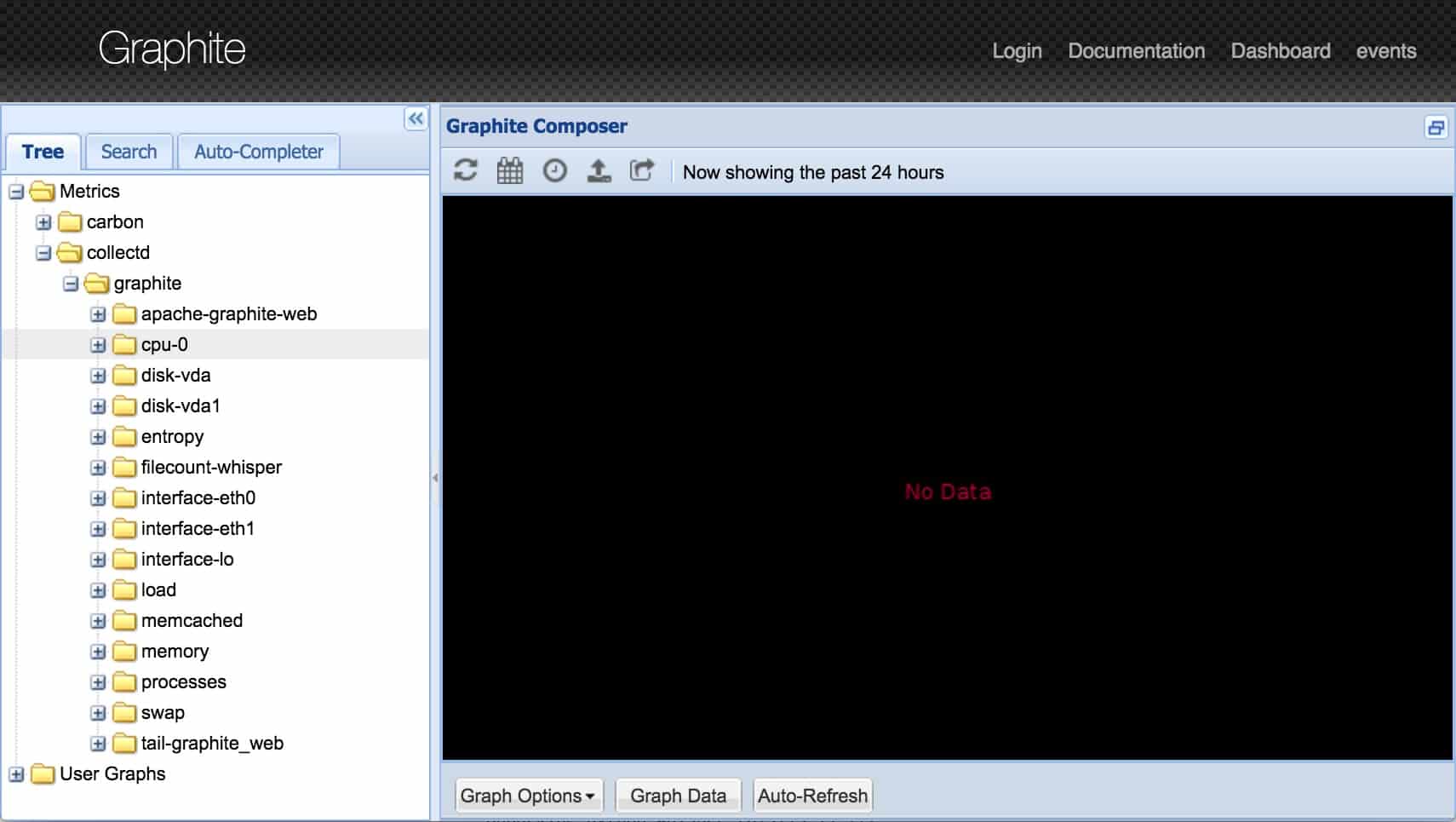This screenshot has height=822, width=1456.
Task: Open the Dashboard link
Action: pos(1281,51)
